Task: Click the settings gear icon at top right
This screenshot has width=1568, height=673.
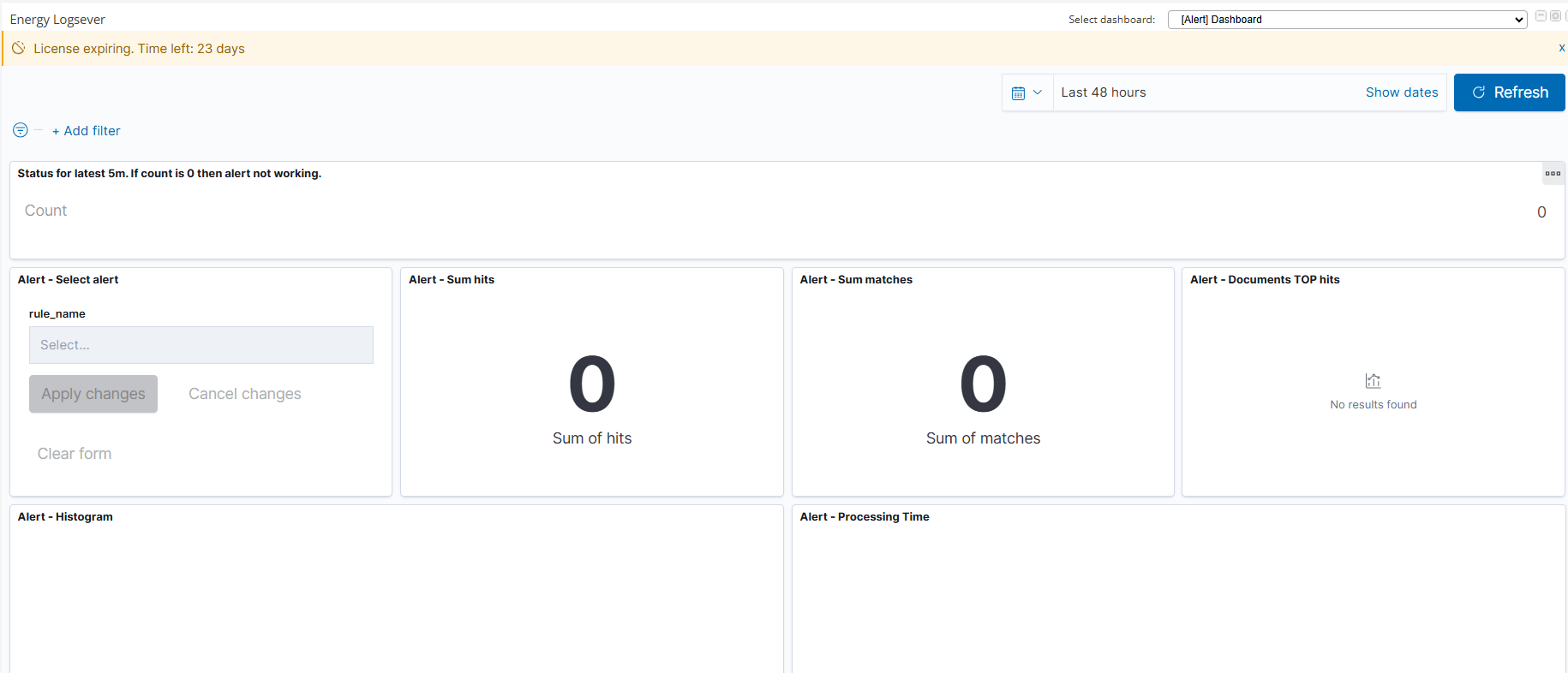Action: (x=1555, y=16)
